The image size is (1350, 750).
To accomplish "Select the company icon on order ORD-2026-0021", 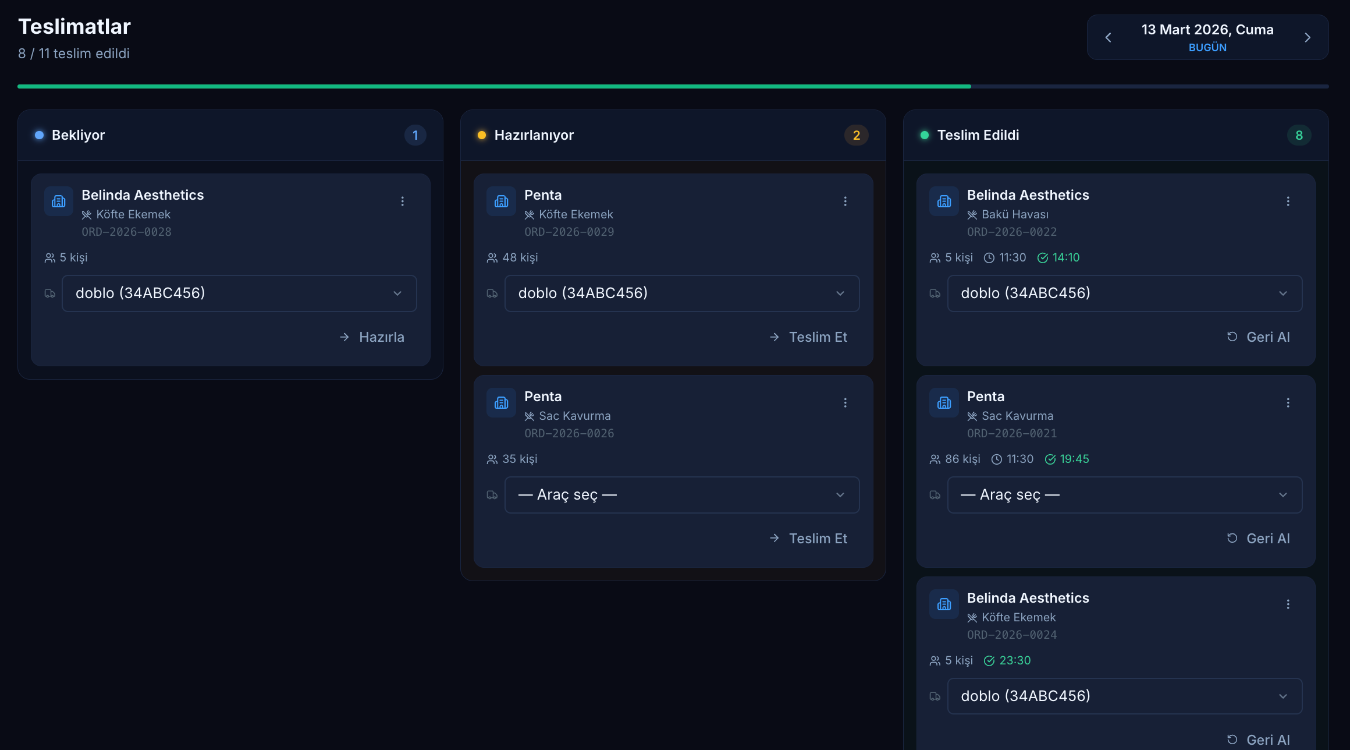I will (944, 403).
